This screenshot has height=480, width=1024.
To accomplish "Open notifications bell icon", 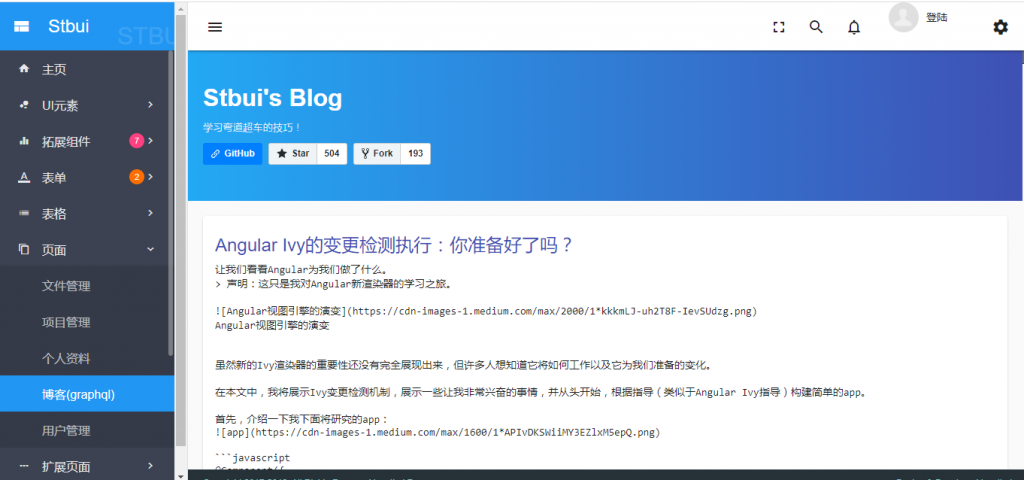I will point(854,27).
